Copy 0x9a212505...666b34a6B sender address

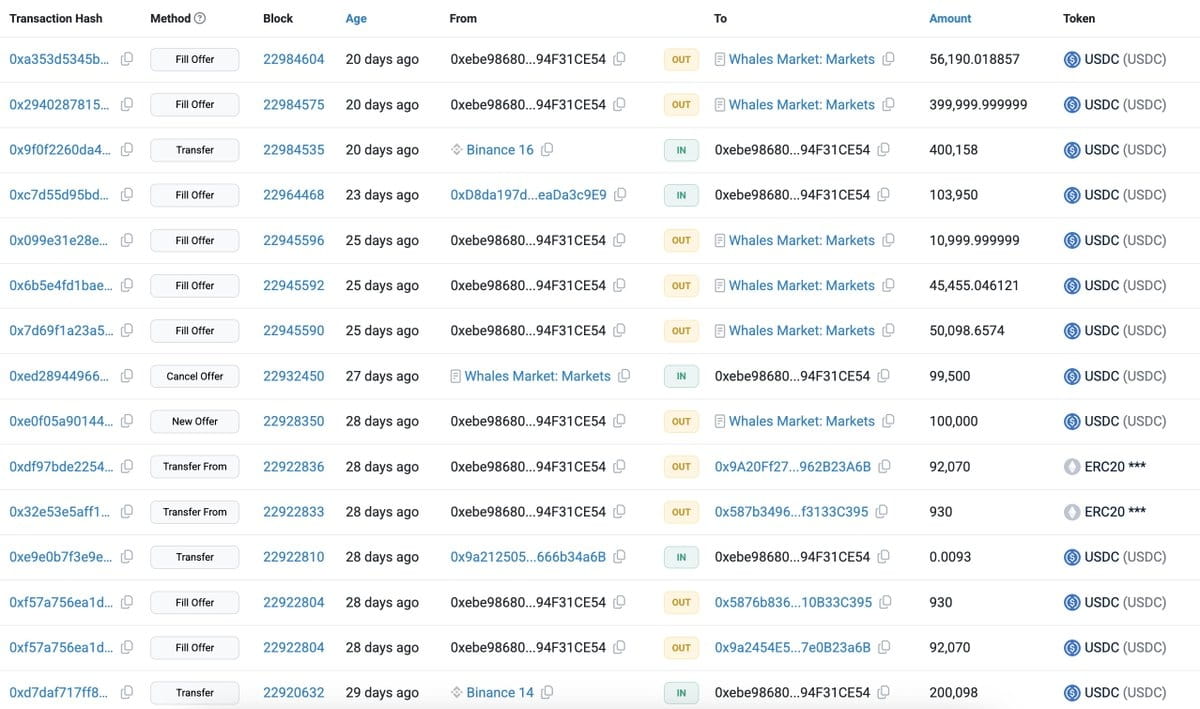point(620,557)
